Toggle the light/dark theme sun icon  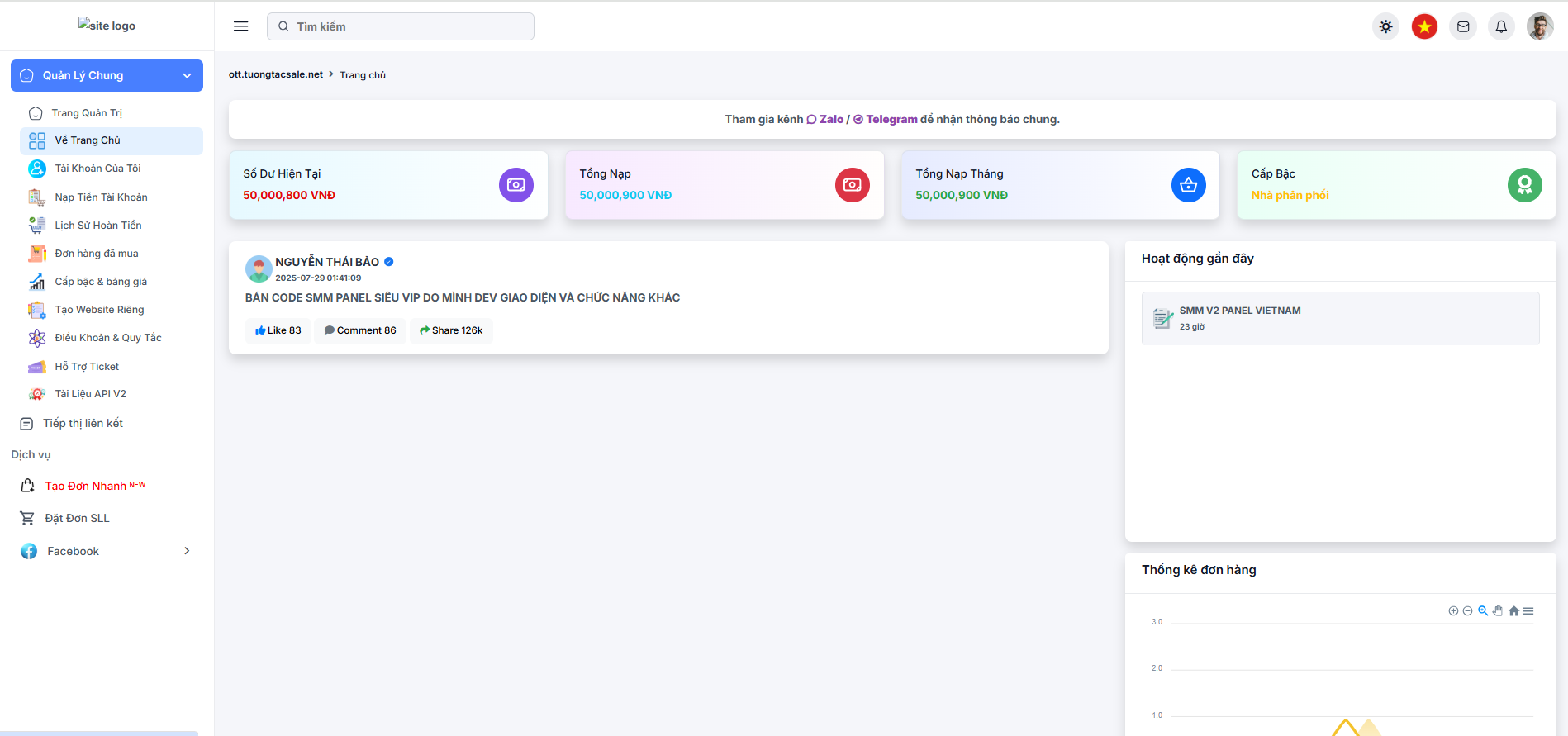coord(1385,26)
